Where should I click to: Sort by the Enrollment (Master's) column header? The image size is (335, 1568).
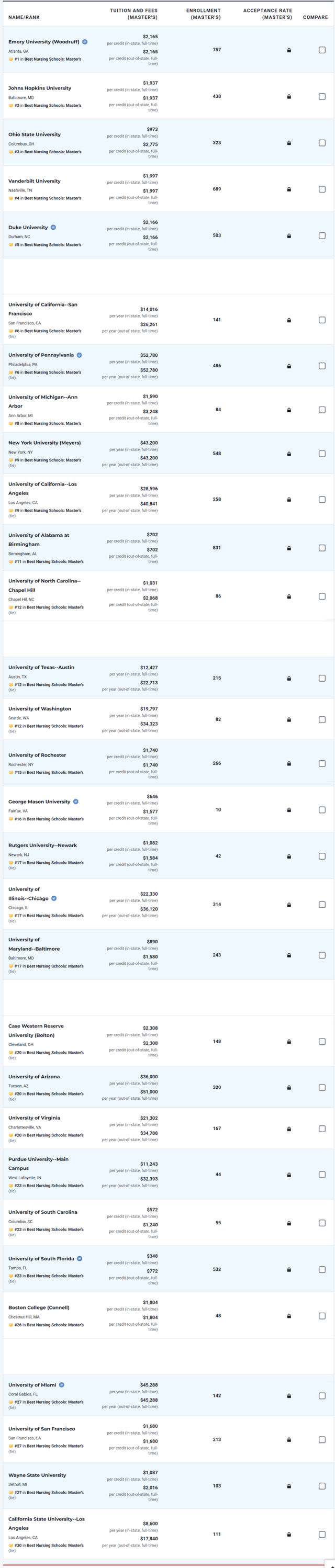tap(204, 14)
